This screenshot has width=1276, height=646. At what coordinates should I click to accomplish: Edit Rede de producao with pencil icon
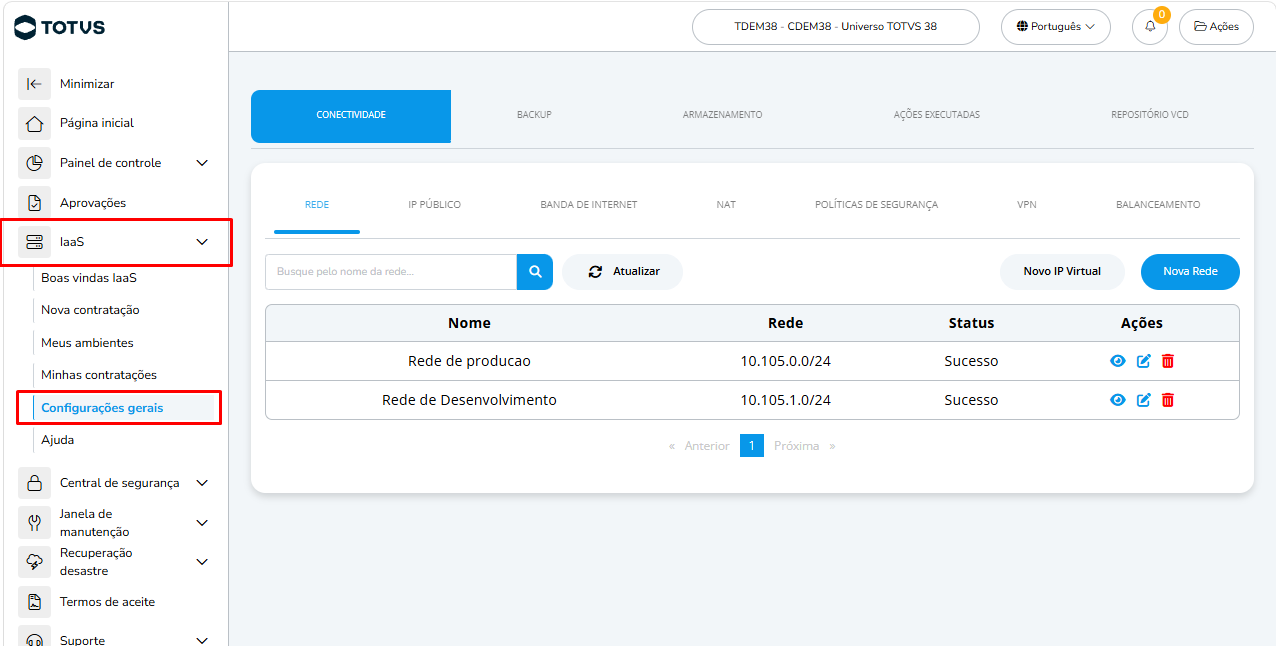point(1144,361)
